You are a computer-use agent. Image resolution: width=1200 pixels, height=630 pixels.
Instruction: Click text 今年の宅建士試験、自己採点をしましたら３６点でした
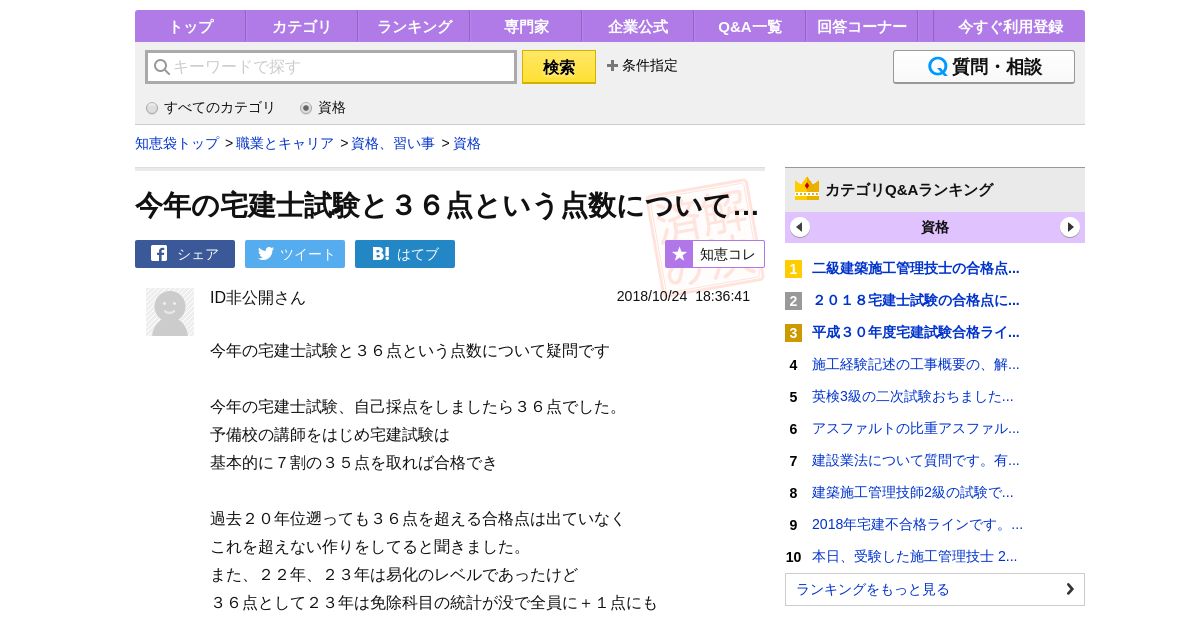[x=418, y=407]
